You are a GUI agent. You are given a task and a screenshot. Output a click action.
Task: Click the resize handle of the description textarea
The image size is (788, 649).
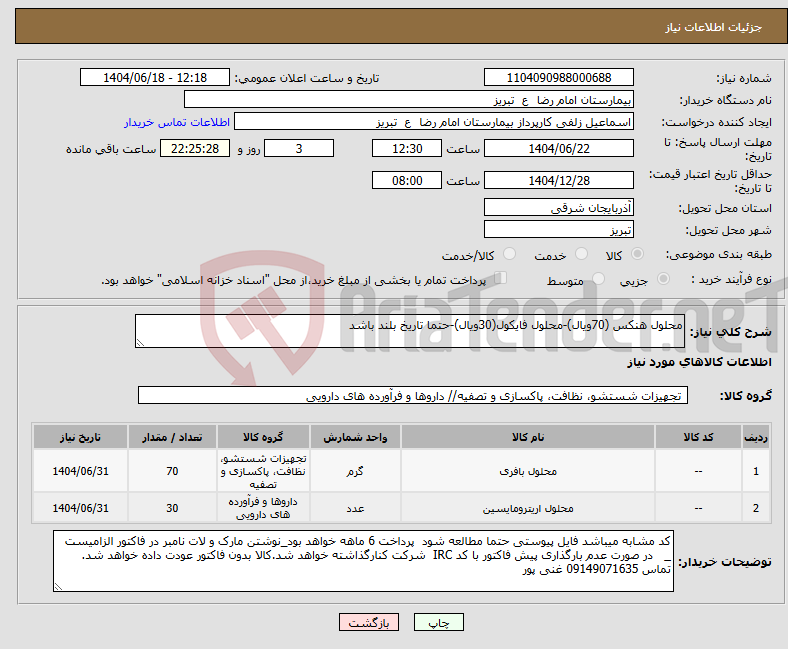140,343
